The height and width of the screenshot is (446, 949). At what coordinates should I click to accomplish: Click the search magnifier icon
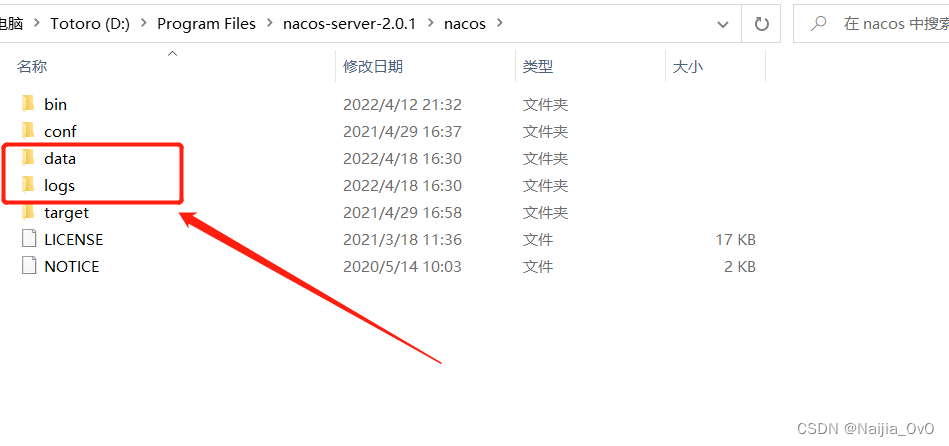[818, 24]
